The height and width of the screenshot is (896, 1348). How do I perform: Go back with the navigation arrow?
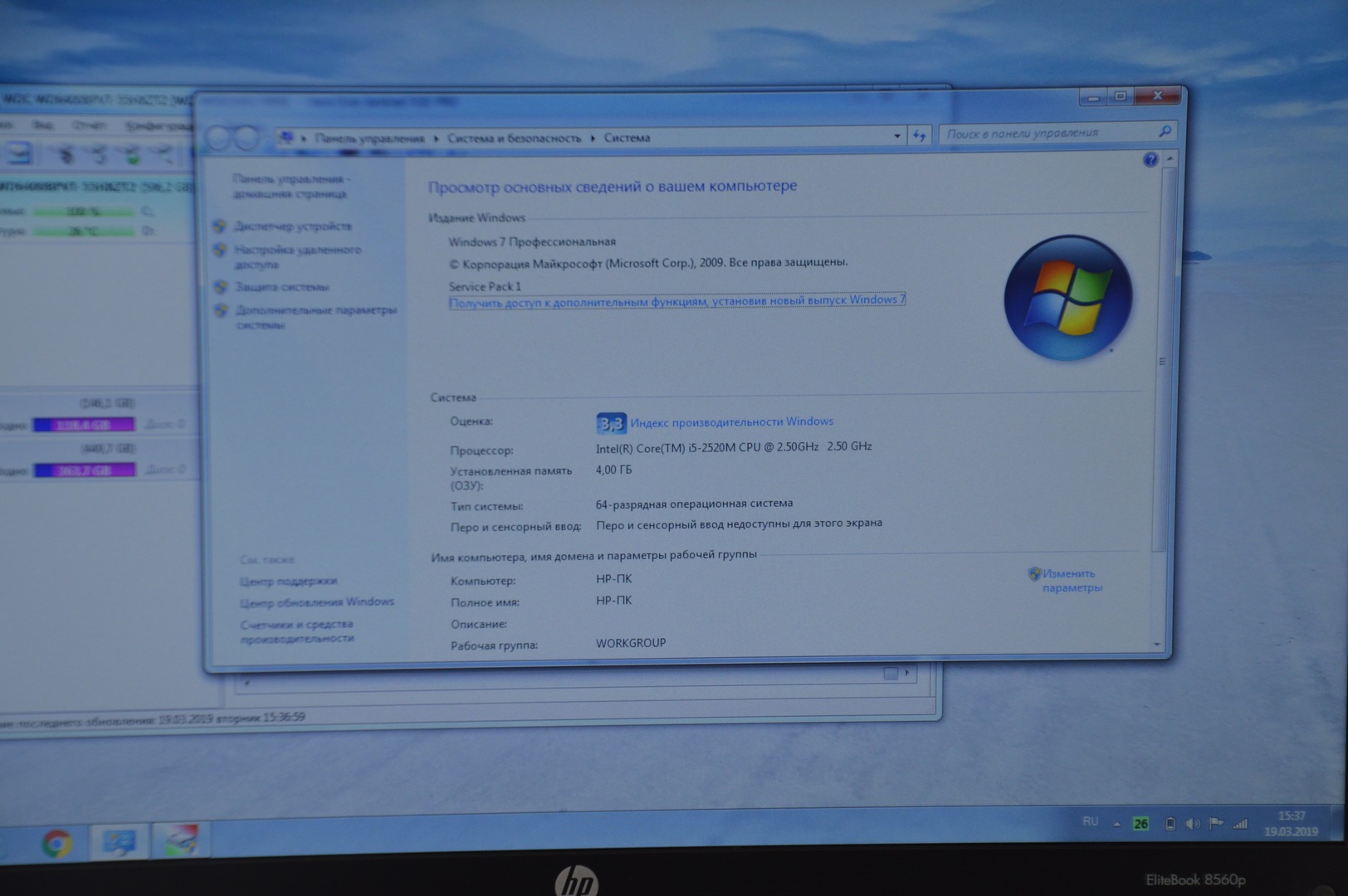(217, 138)
